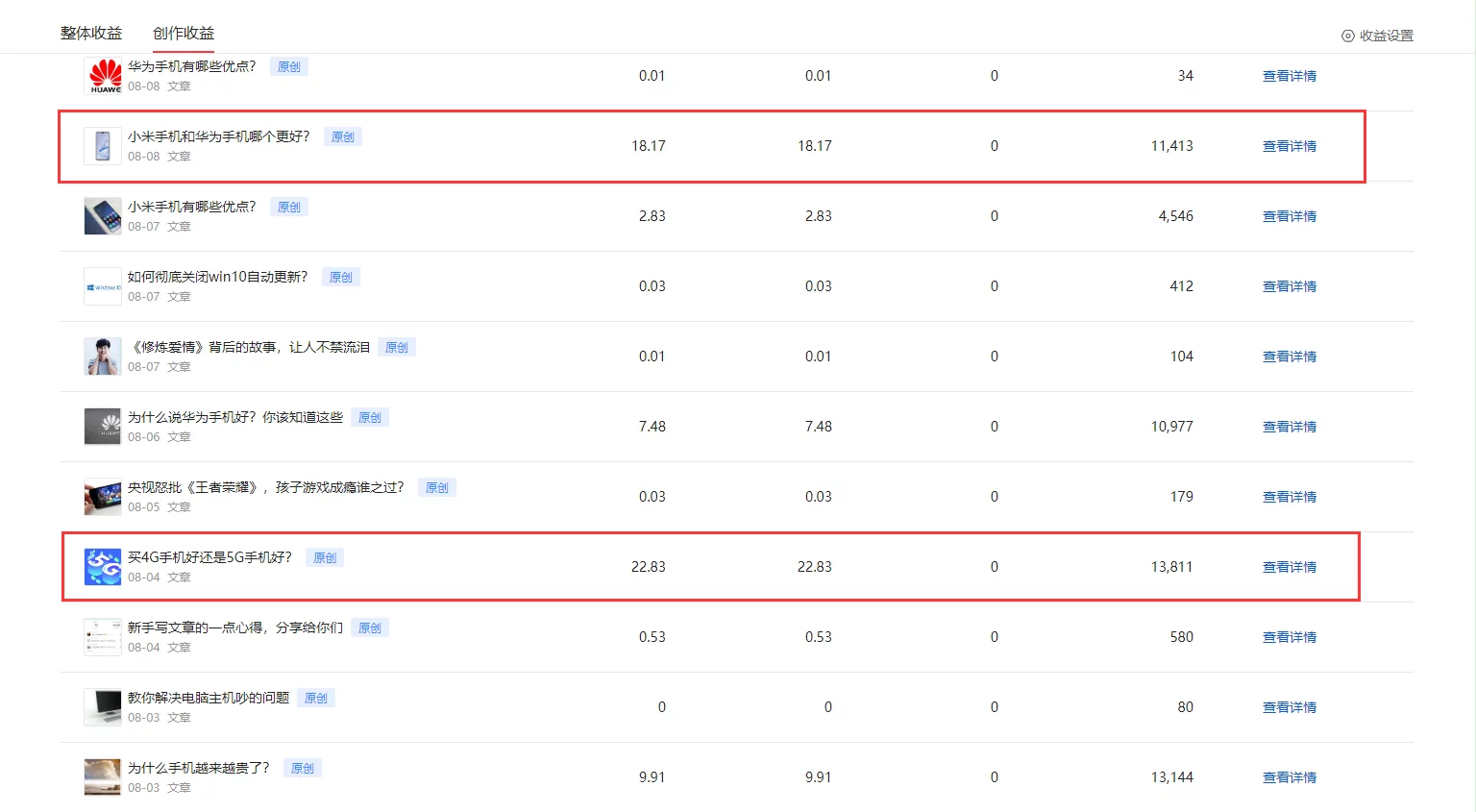
Task: Click read count 10,977
Action: pos(1172,427)
